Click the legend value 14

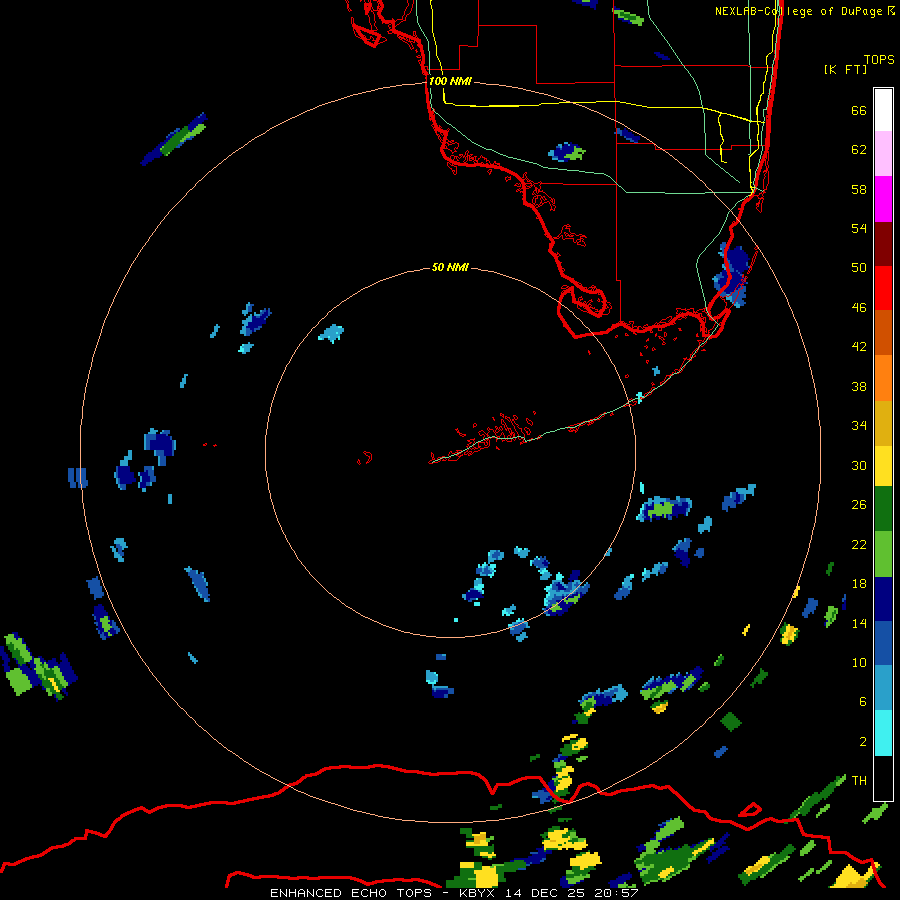click(859, 623)
